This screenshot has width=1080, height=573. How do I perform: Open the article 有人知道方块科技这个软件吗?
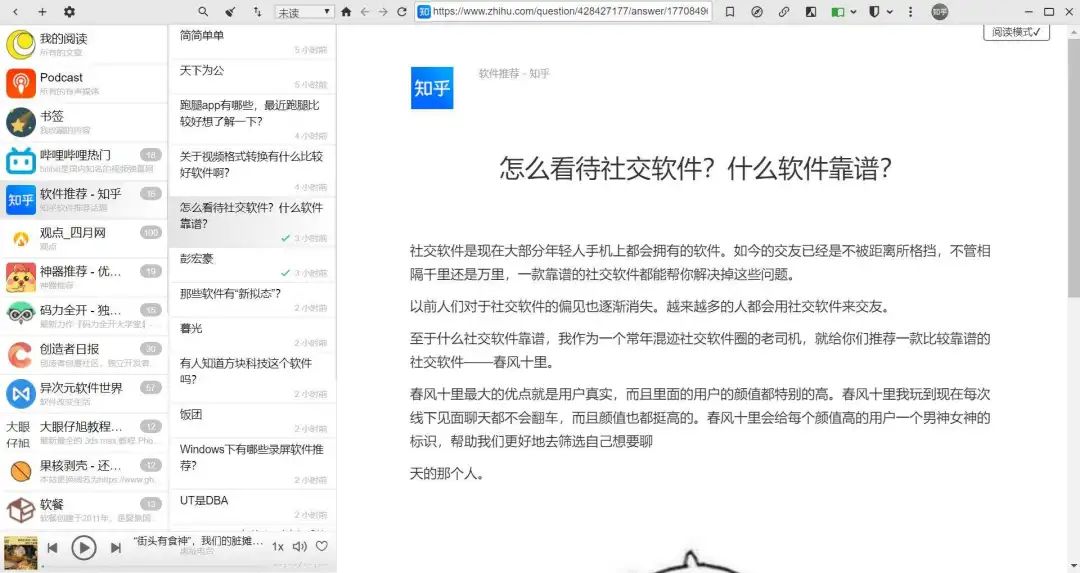(x=252, y=377)
